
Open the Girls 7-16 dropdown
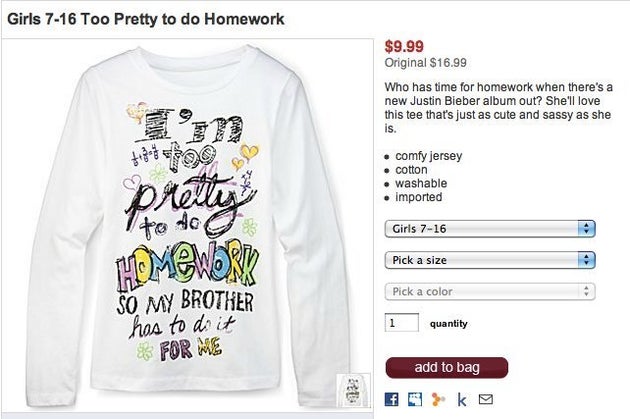490,229
